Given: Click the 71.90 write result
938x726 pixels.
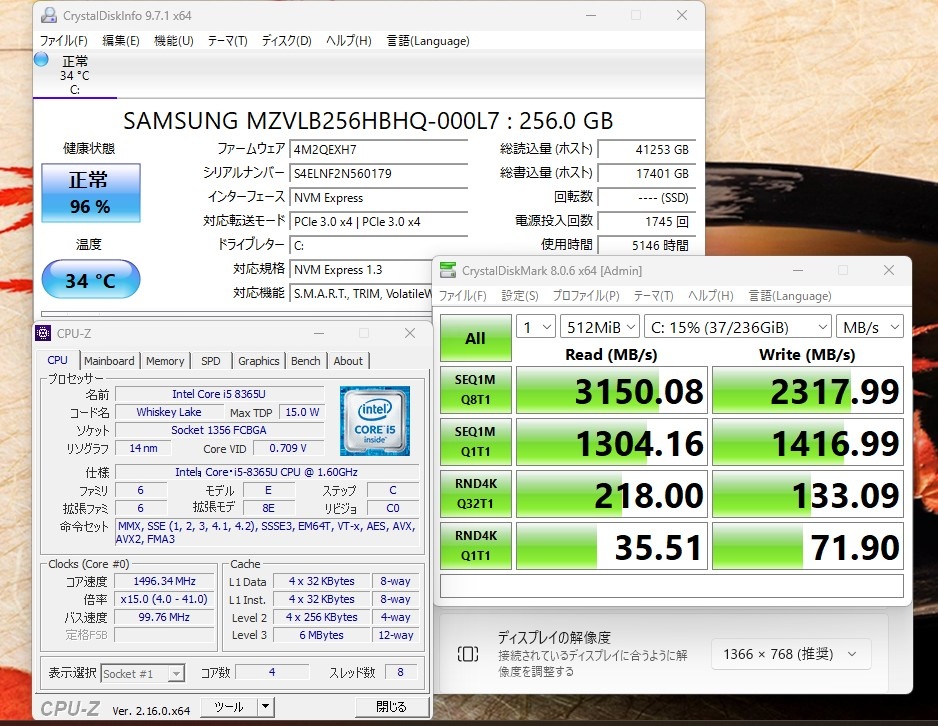Looking at the screenshot, I should pos(808,547).
